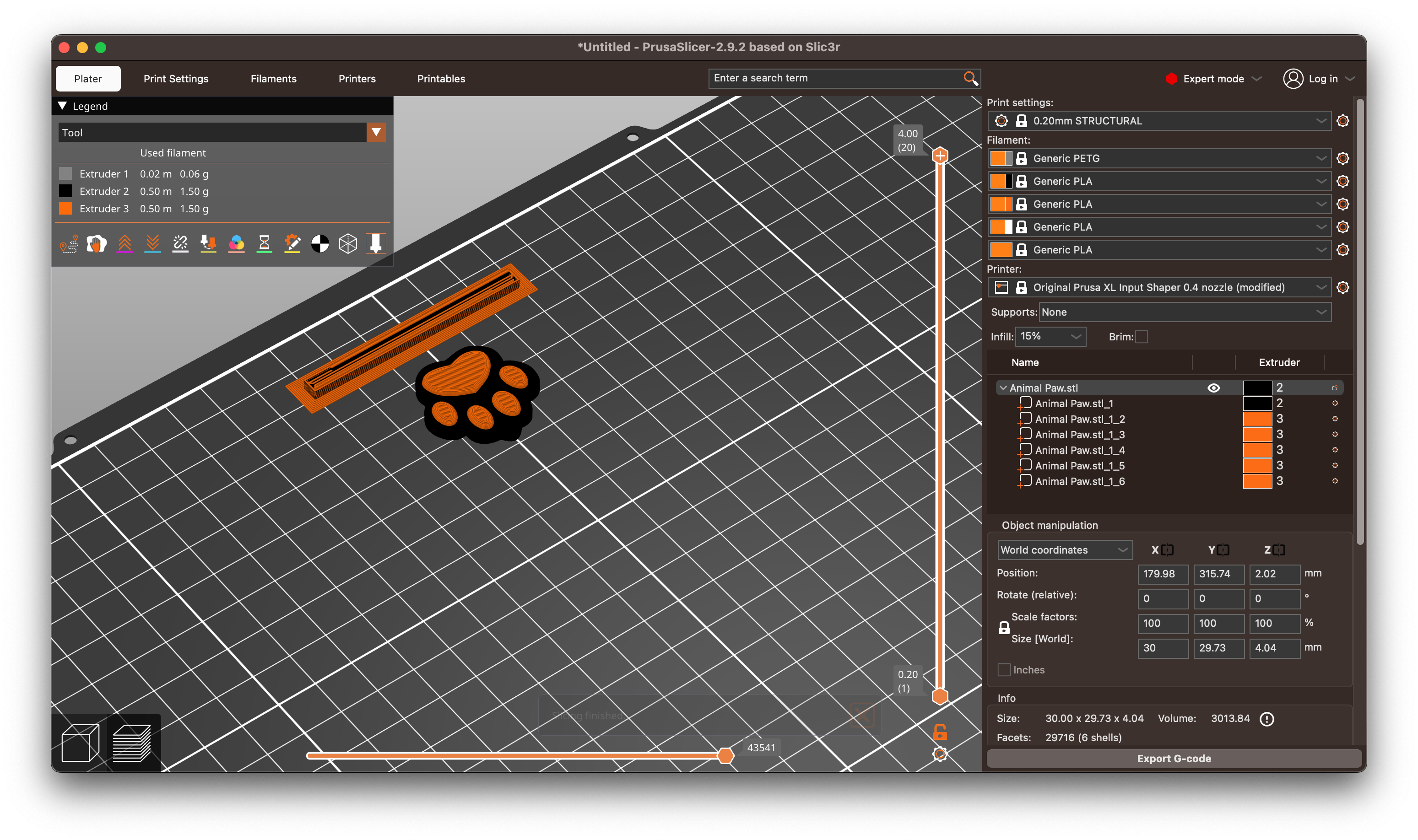Open the Infill 15% dropdown
This screenshot has height=840, width=1418.
[x=1050, y=336]
